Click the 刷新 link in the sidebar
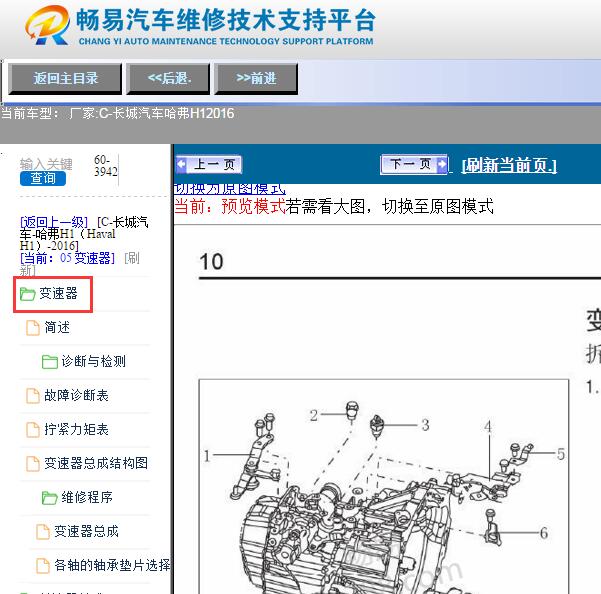 (132, 258)
